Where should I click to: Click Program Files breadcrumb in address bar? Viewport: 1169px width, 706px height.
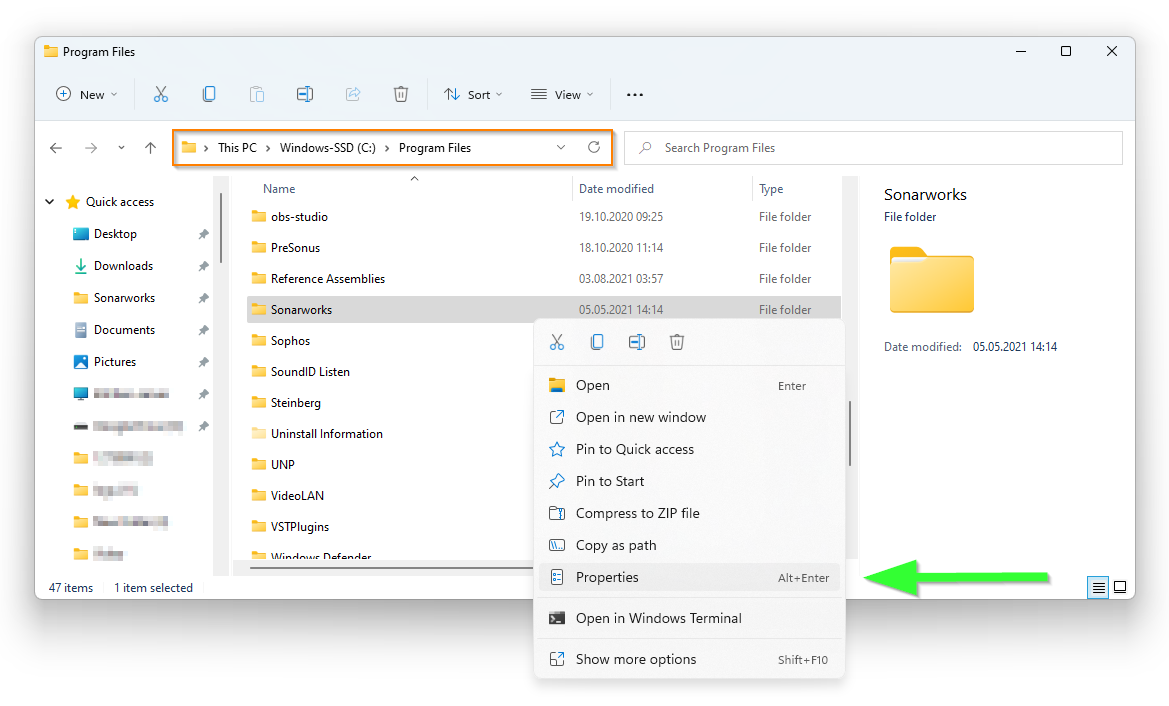pos(435,148)
